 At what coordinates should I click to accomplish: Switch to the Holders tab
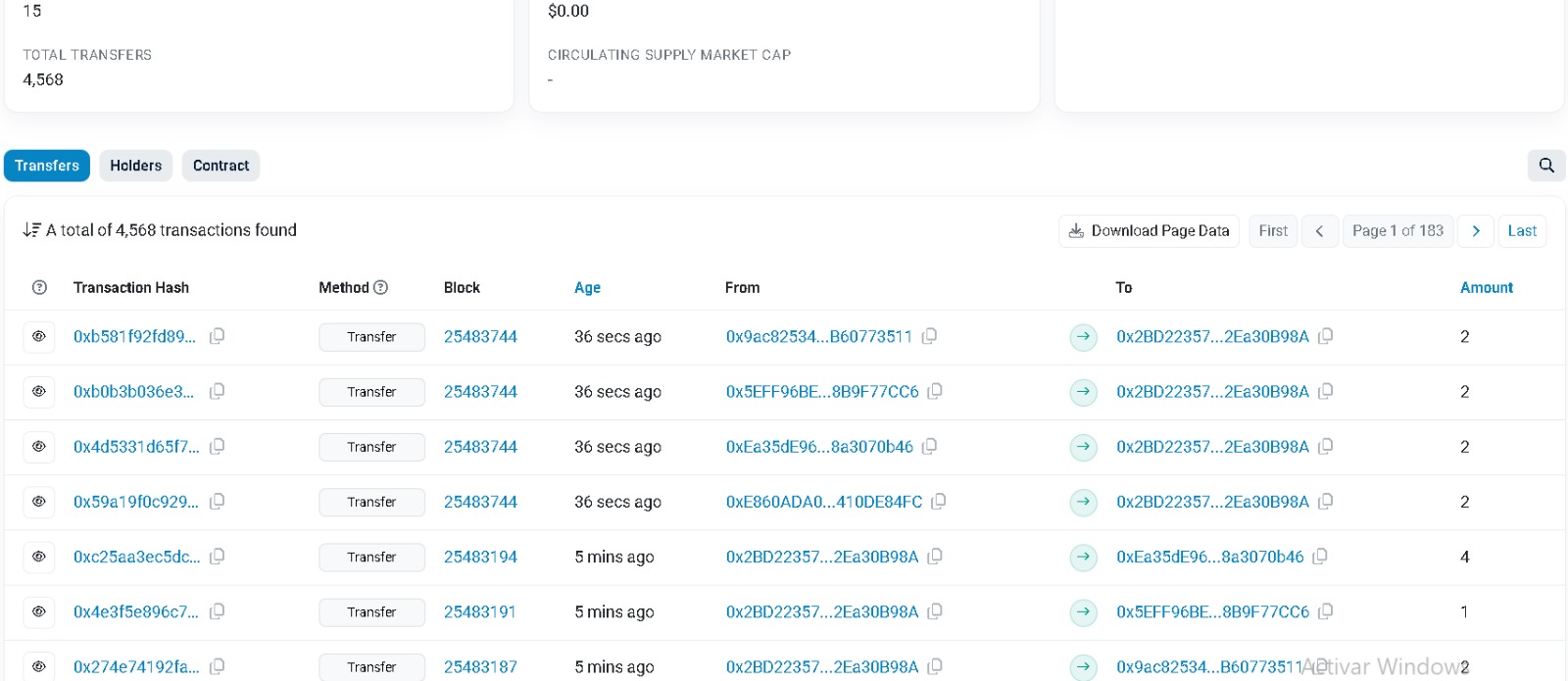tap(136, 166)
